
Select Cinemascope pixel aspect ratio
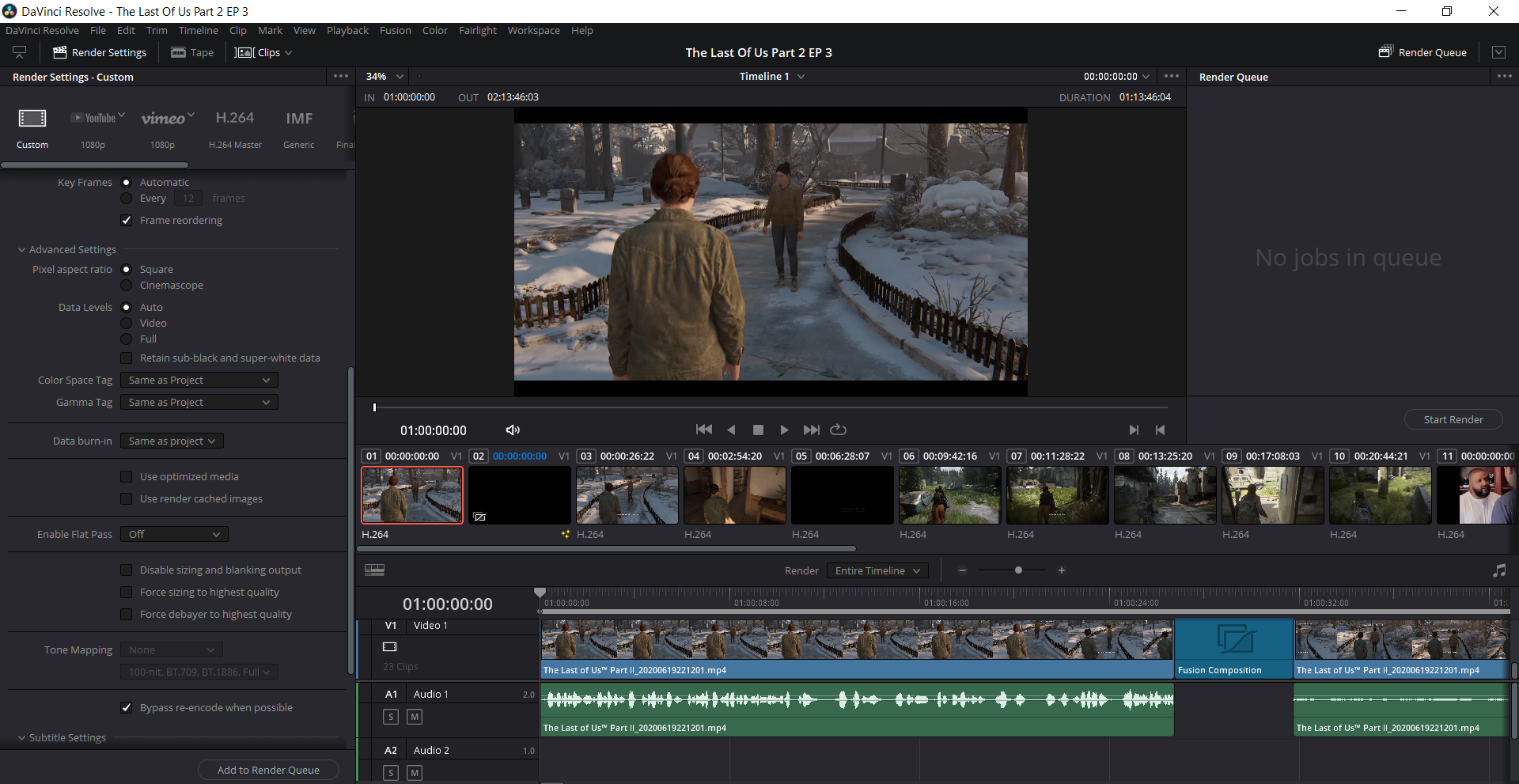point(127,286)
